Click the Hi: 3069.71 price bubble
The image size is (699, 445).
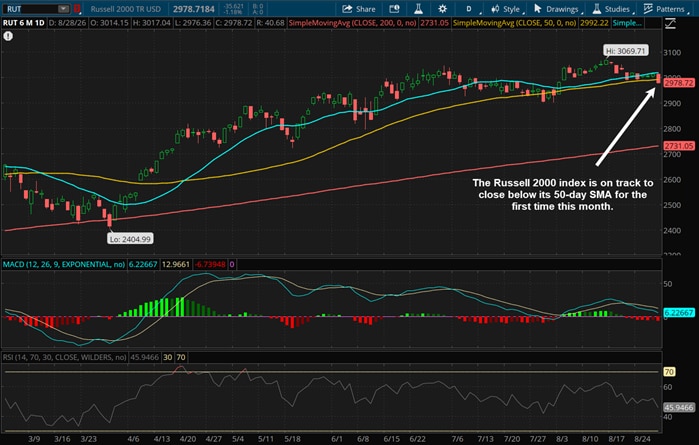(625, 51)
